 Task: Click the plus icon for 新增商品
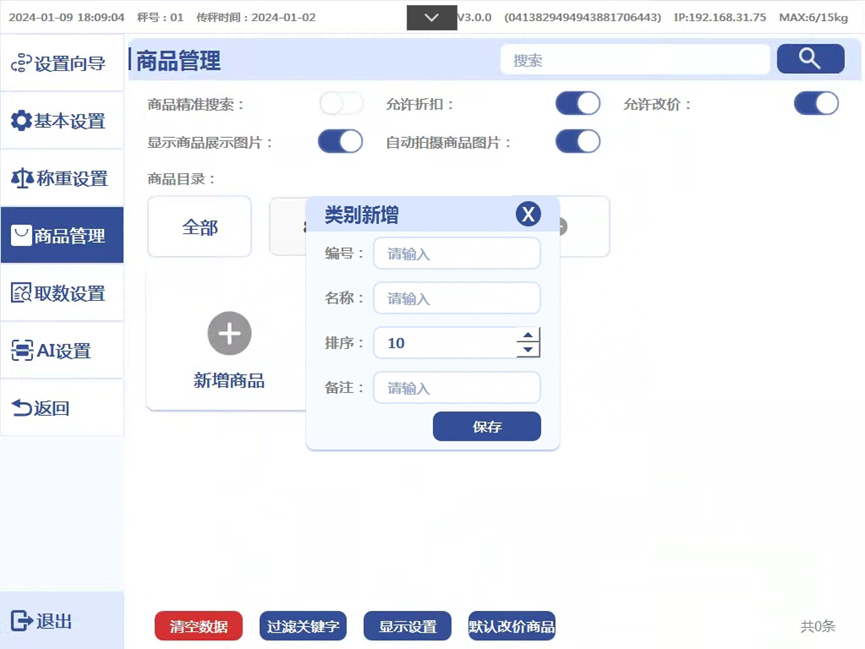pyautogui.click(x=229, y=333)
